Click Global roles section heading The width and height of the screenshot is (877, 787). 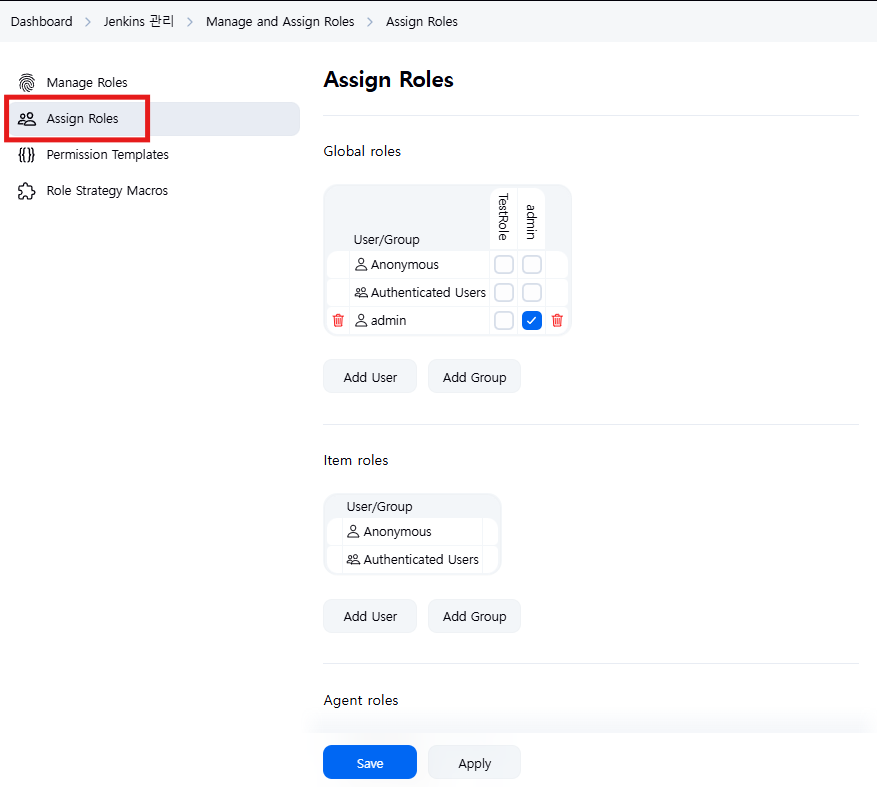click(x=362, y=152)
